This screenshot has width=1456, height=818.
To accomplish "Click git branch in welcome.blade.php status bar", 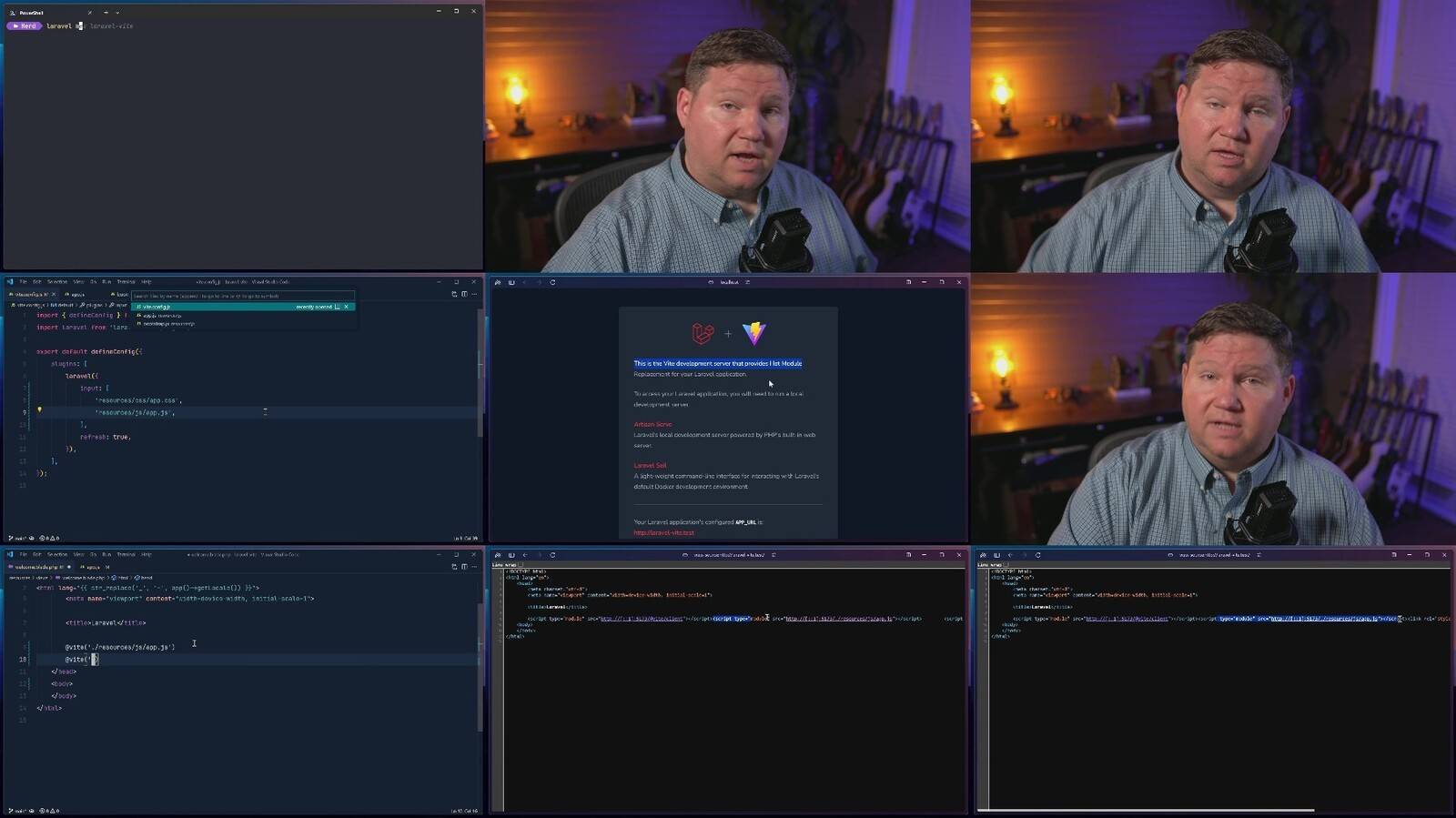I will (x=18, y=811).
